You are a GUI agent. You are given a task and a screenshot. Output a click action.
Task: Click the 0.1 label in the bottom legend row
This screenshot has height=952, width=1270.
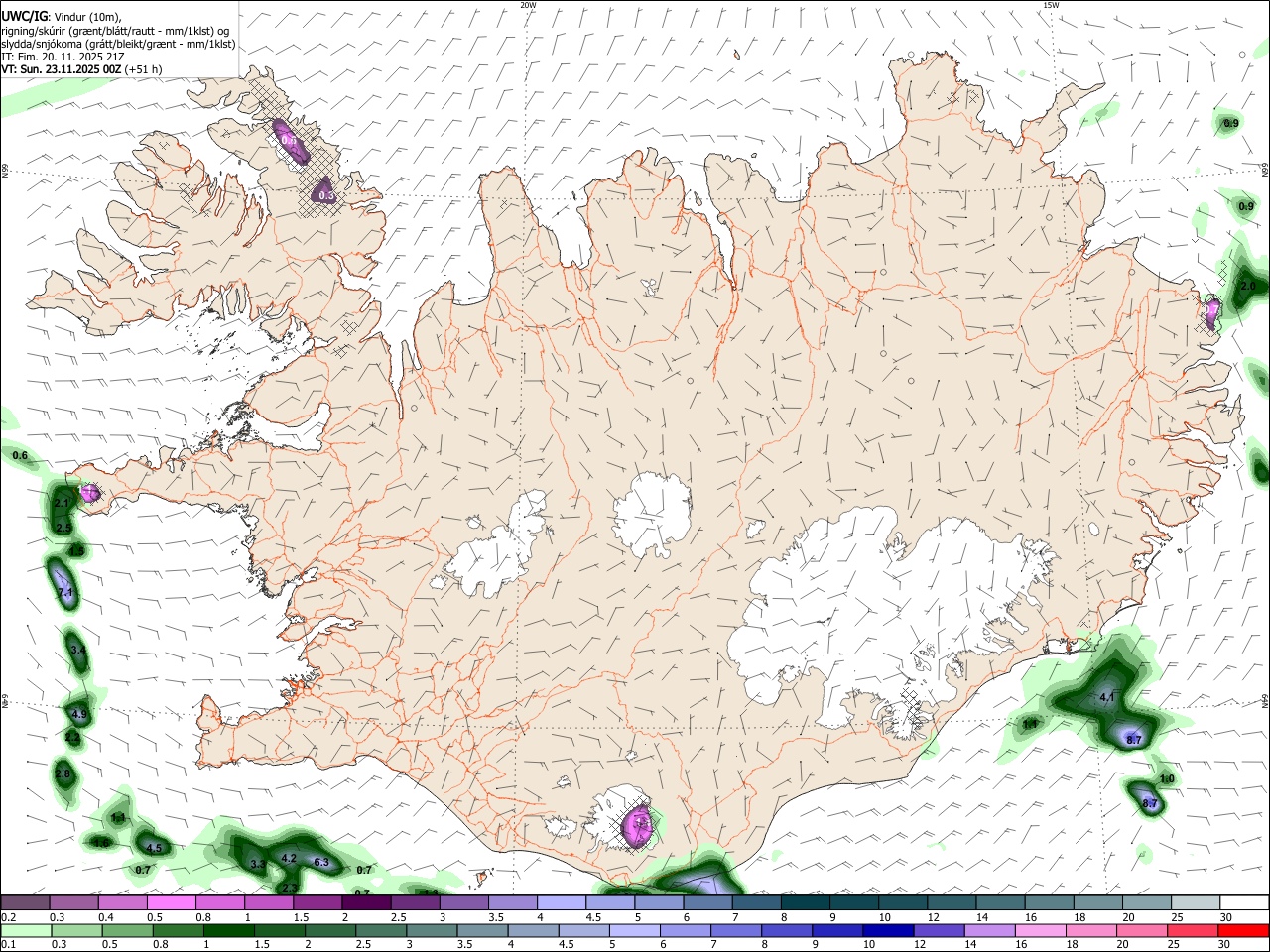tap(8, 945)
